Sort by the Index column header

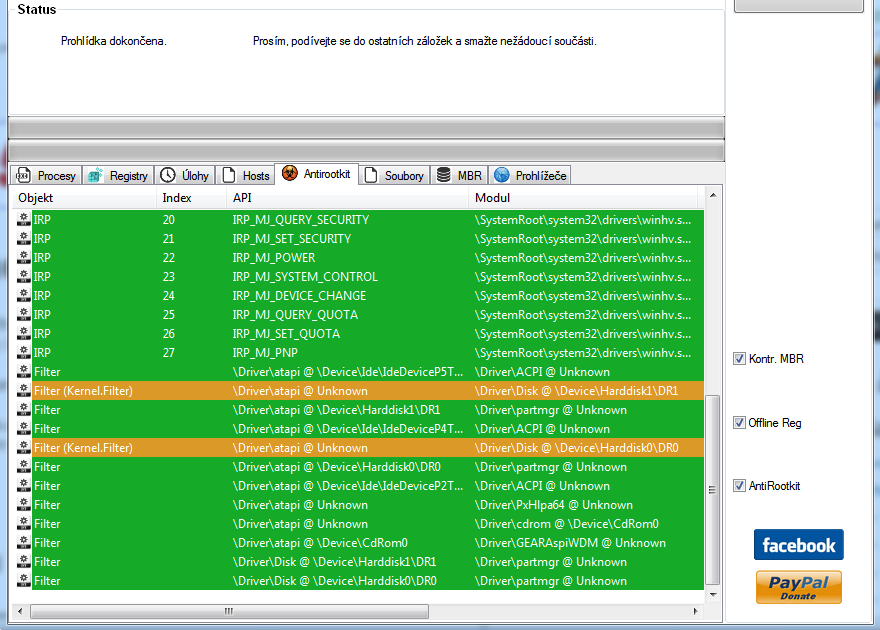(191, 198)
